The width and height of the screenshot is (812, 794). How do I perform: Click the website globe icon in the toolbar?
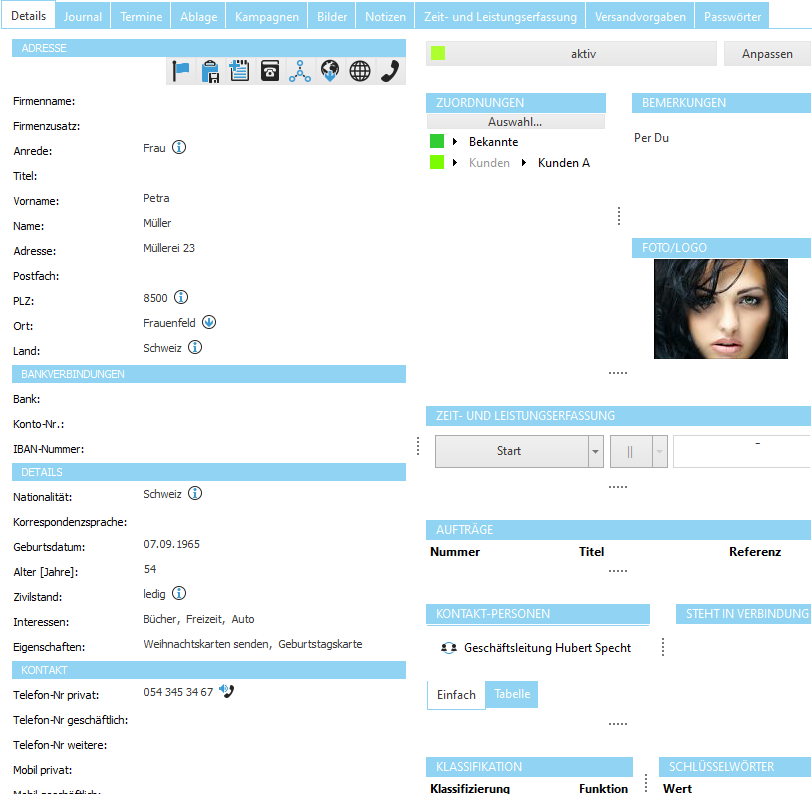coord(359,72)
